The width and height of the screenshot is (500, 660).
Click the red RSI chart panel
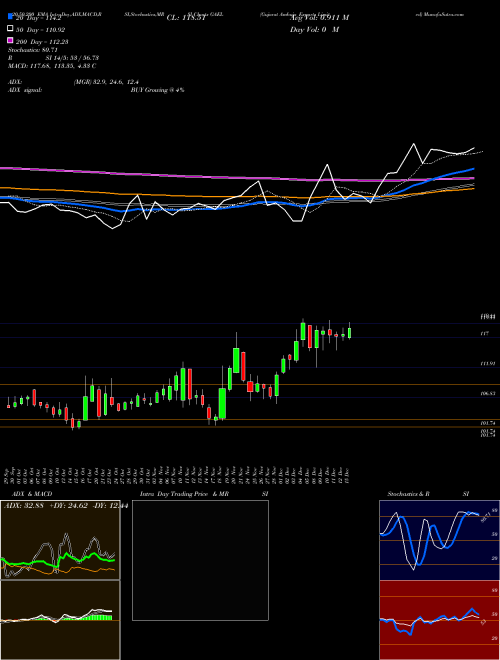(x=439, y=620)
